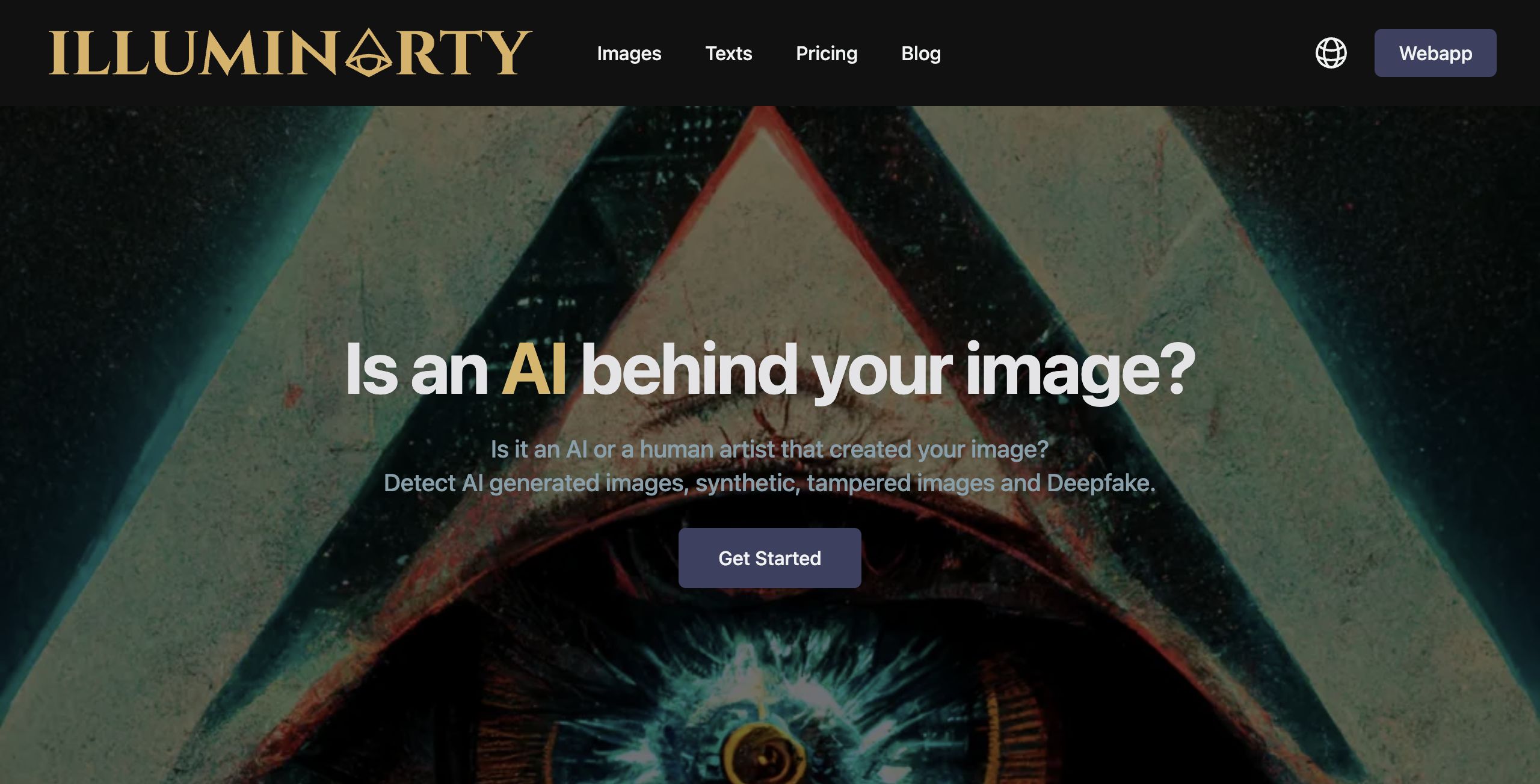Screen dimensions: 1540x784
Task: Click the eye-pyramid emblem inside the logo
Action: pyautogui.click(x=369, y=54)
